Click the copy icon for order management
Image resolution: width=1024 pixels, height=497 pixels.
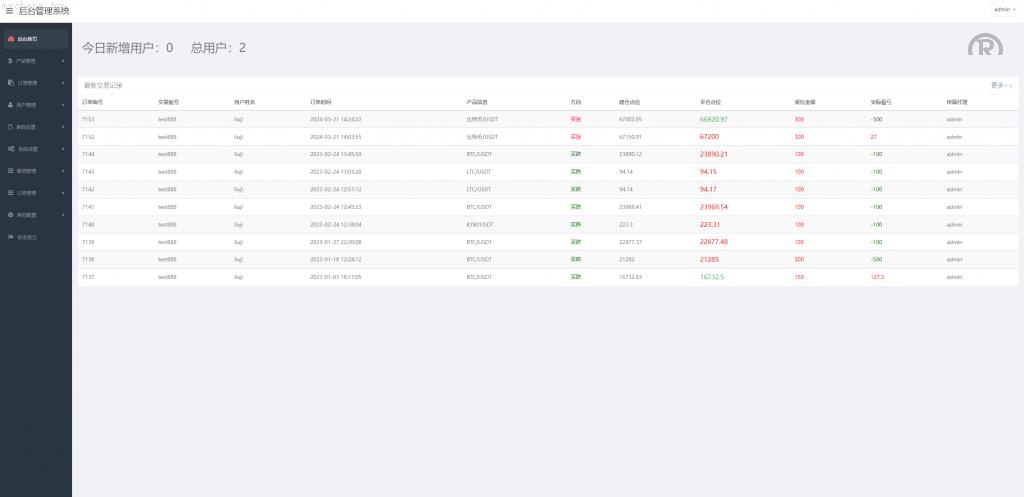tap(10, 83)
